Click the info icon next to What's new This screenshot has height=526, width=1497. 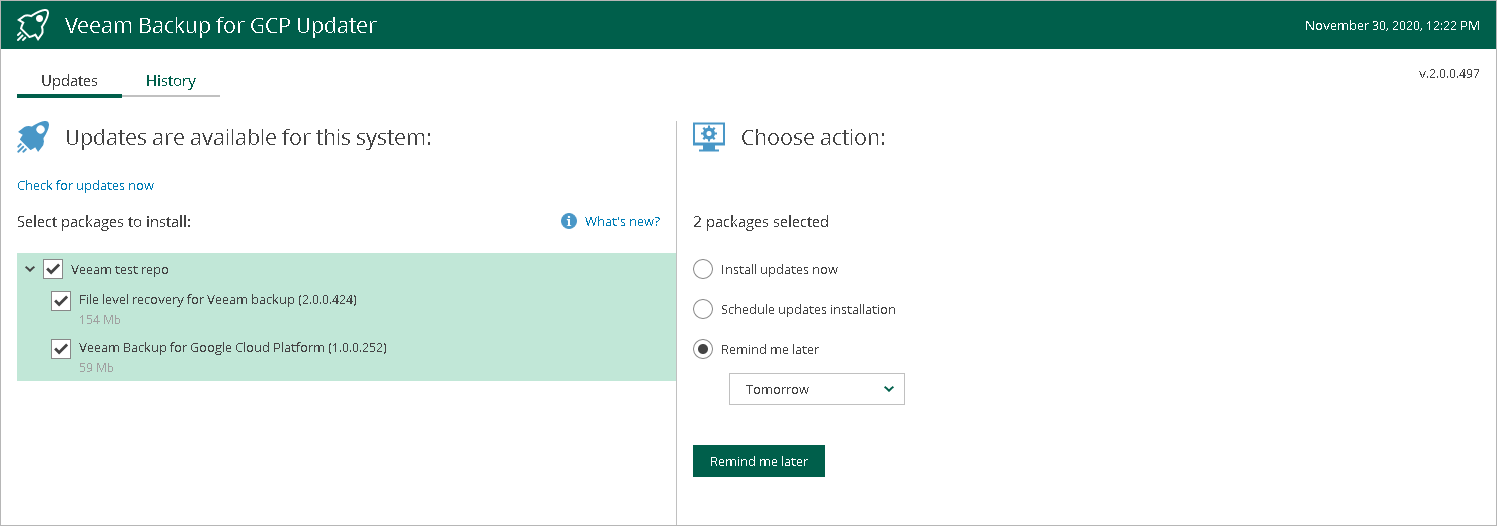pos(569,221)
